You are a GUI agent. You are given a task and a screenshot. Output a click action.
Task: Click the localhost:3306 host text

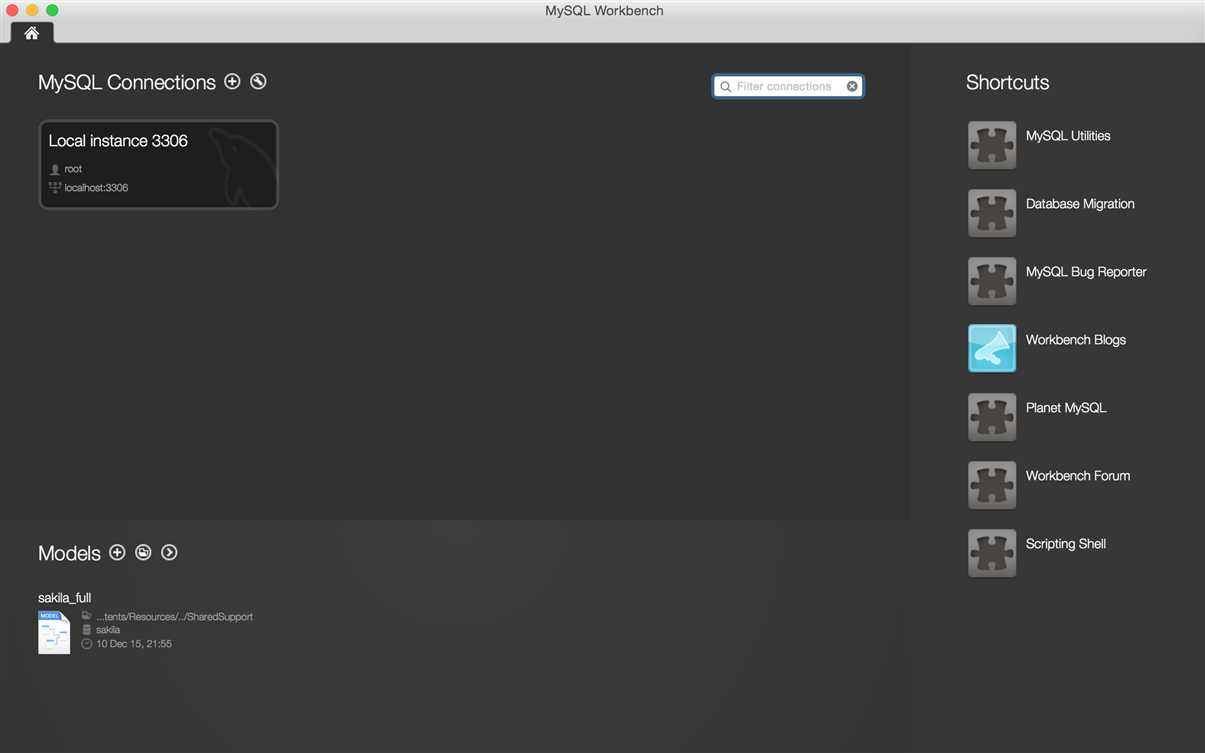(x=96, y=188)
